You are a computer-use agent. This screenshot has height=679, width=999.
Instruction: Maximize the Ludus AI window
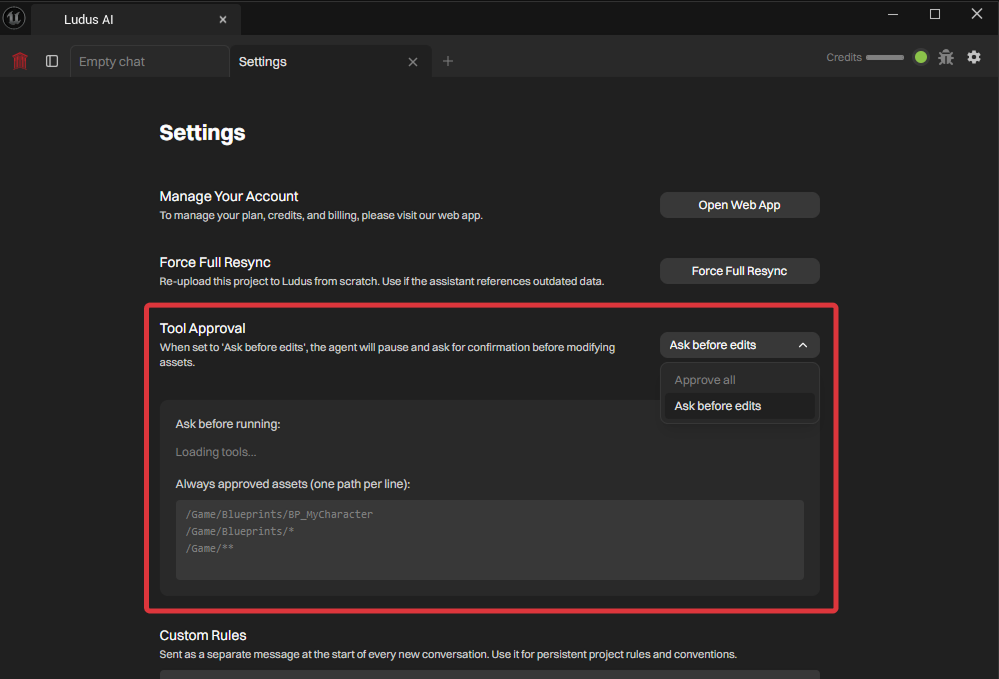click(935, 14)
